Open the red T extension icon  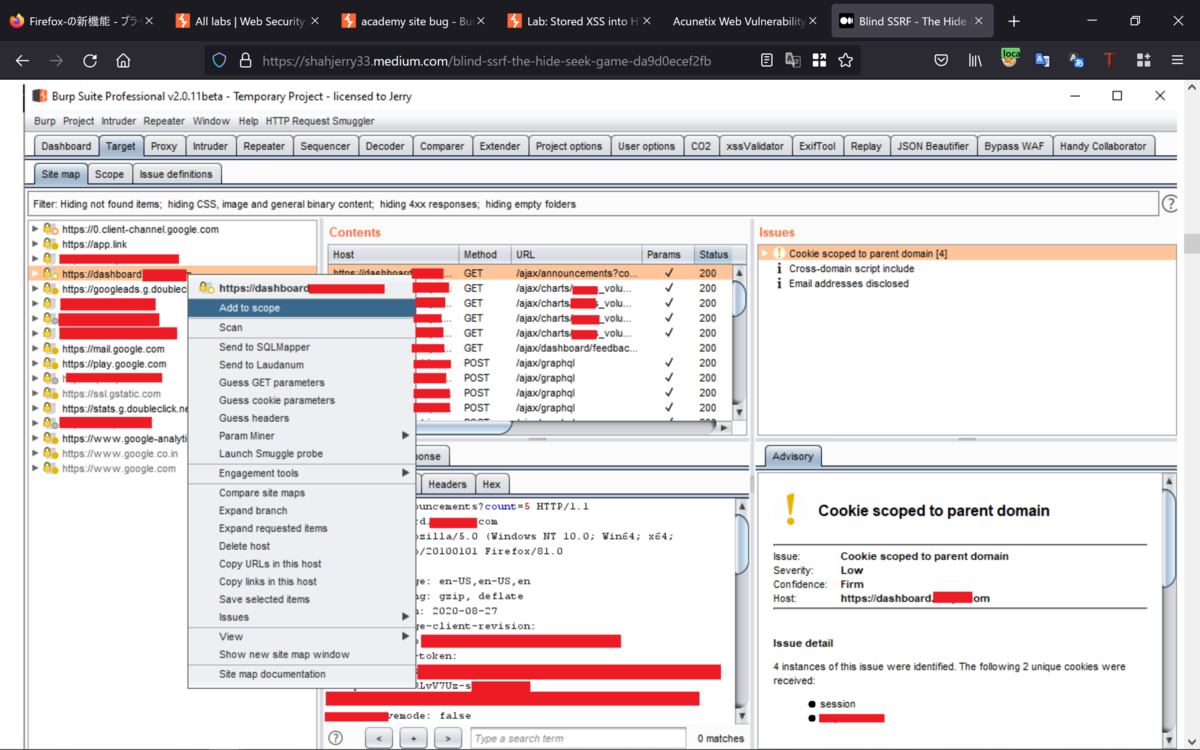tap(1109, 61)
